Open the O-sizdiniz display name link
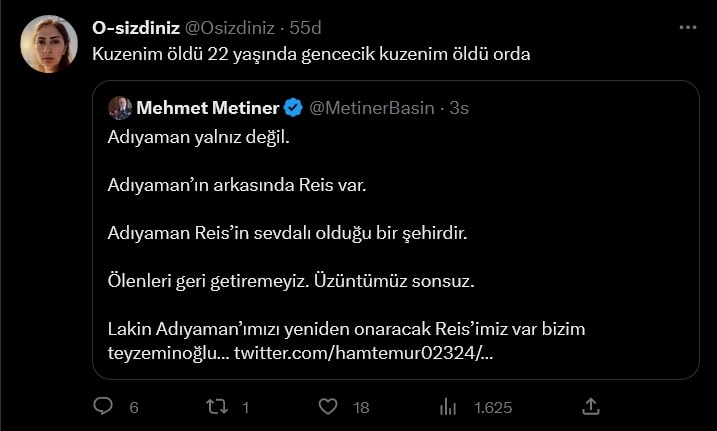Image resolution: width=717 pixels, height=431 pixels. [x=134, y=28]
